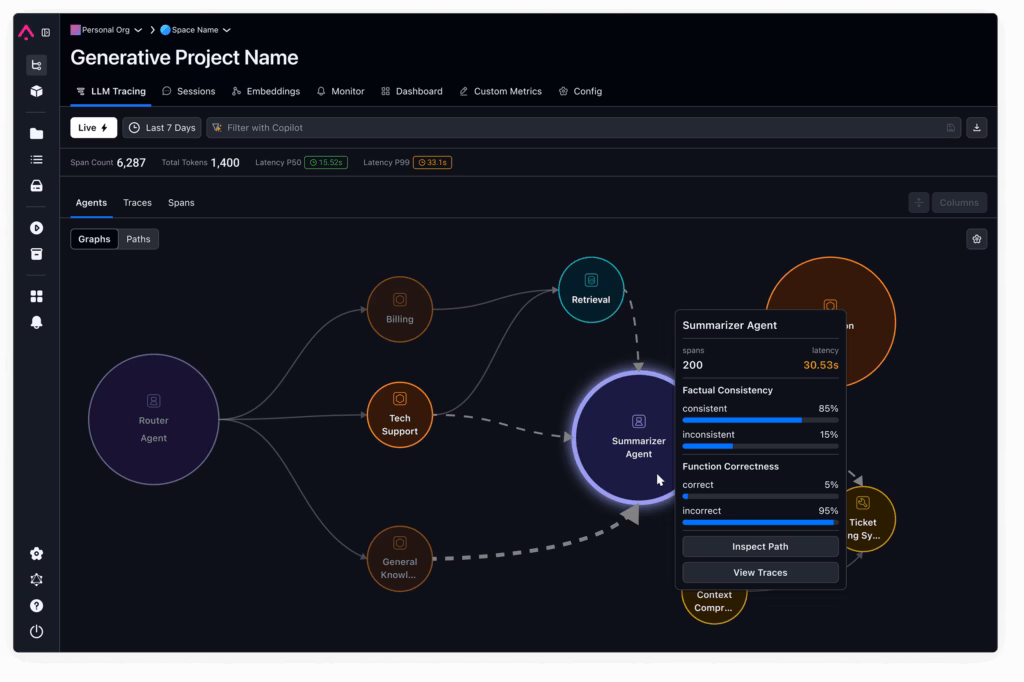The height and width of the screenshot is (682, 1024).
Task: Click the Generative Project Name heading
Action: coord(184,57)
